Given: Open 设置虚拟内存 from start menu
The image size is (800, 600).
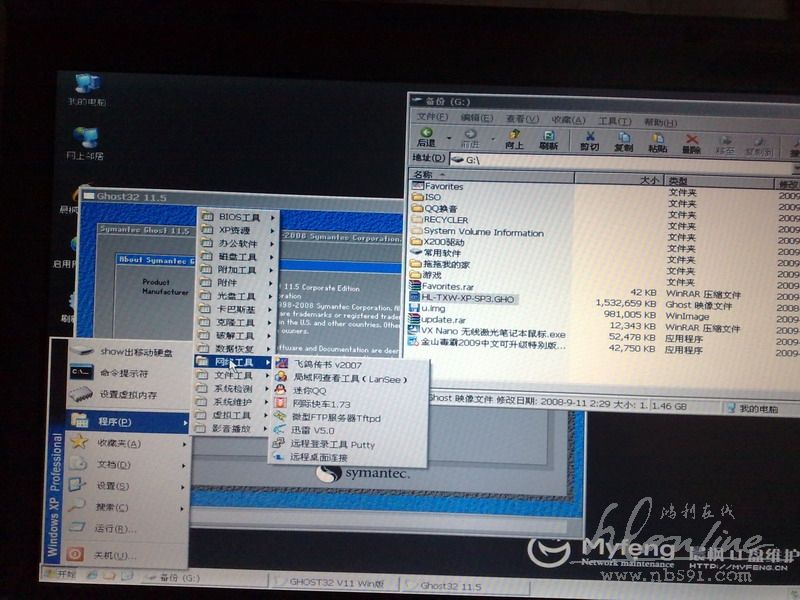Looking at the screenshot, I should click(x=129, y=394).
